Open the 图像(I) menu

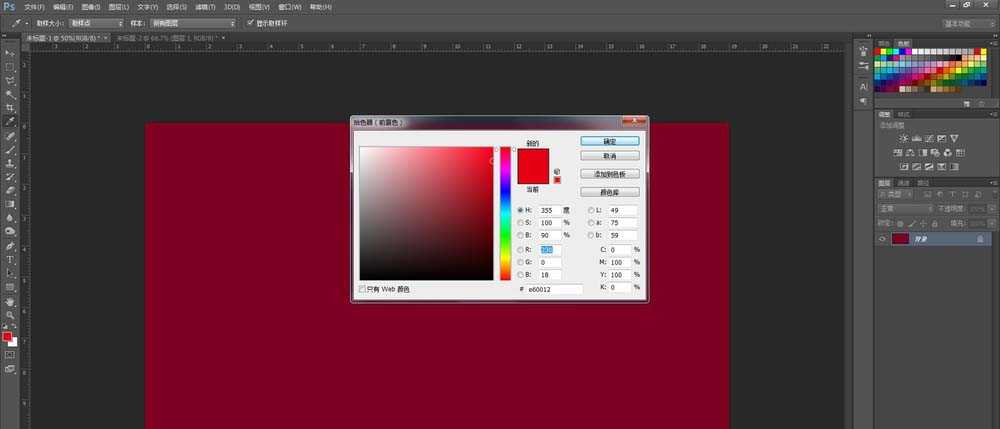89,6
